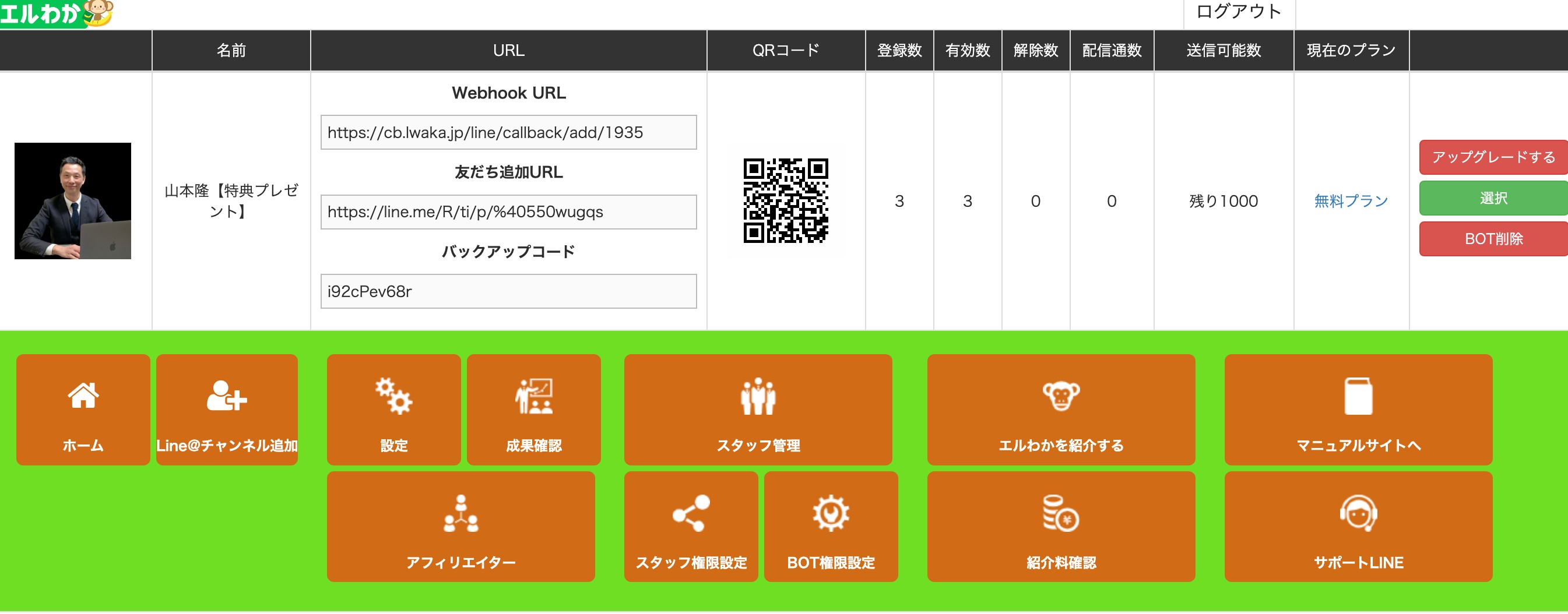Click the 紹介料確認 menu label

pos(1061,562)
